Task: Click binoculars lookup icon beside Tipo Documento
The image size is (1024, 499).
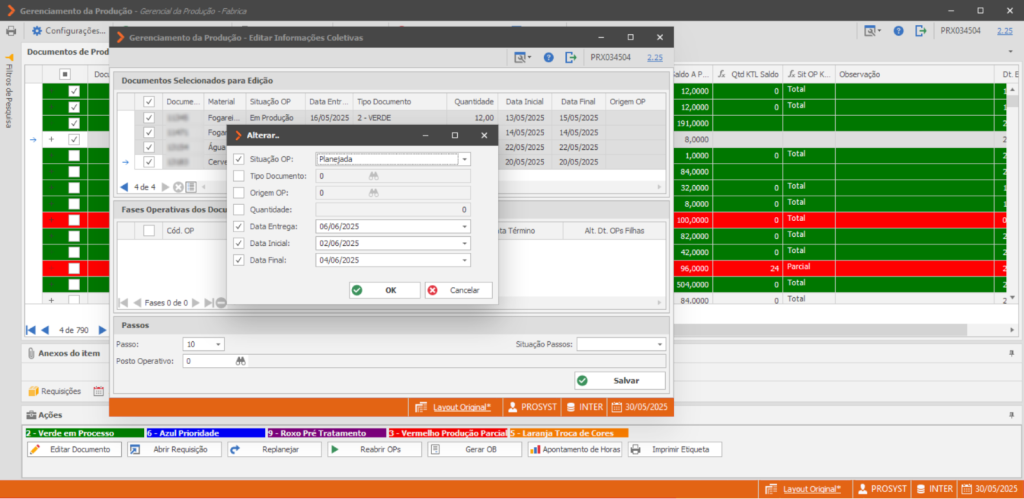Action: 374,176
